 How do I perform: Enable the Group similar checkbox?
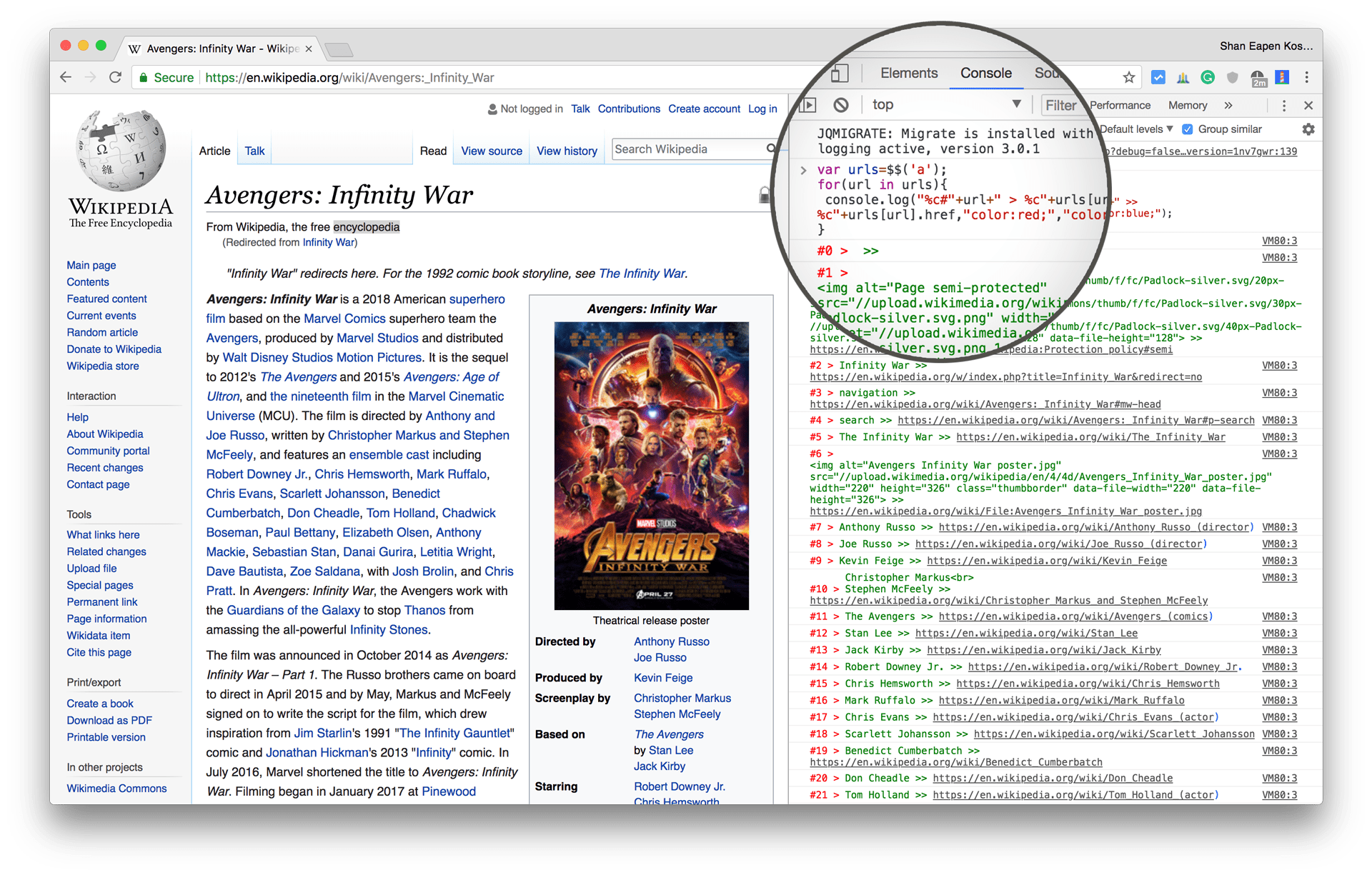pos(1188,129)
